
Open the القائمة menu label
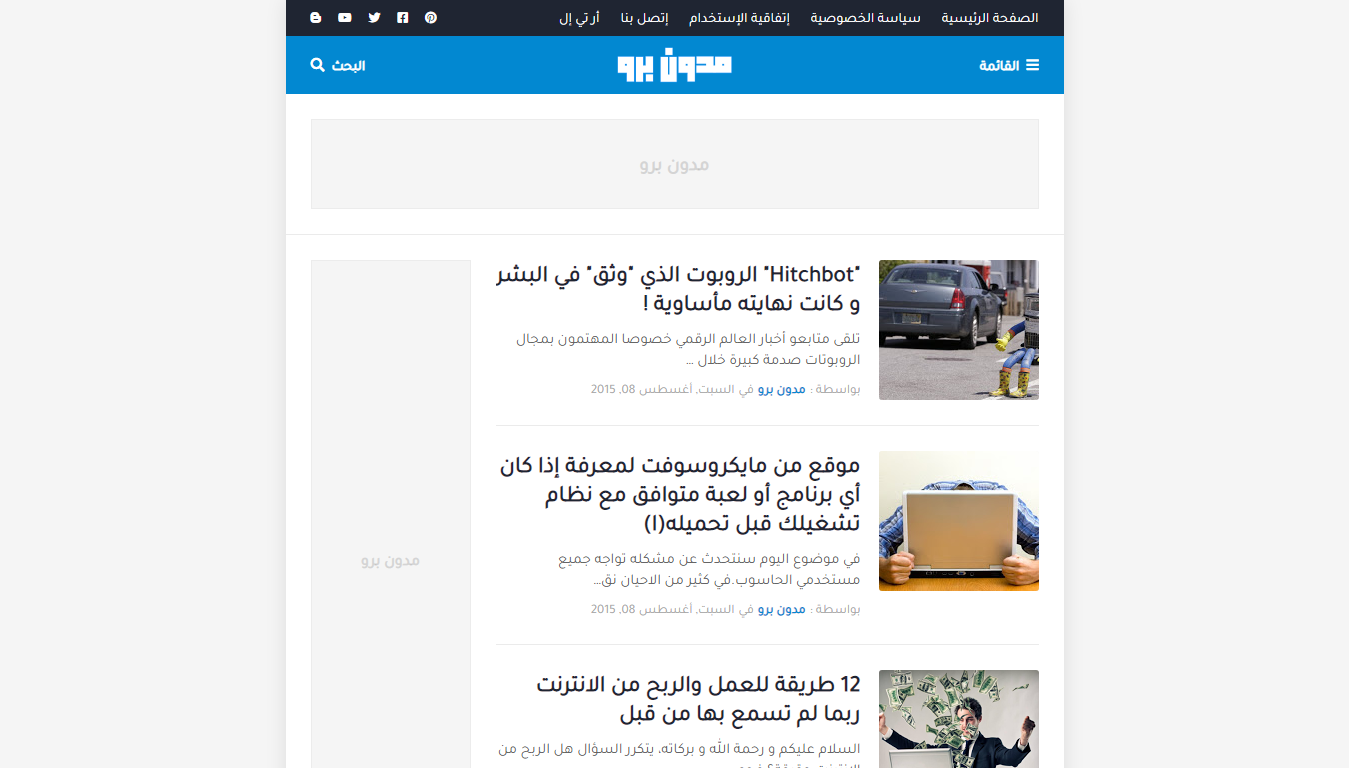(999, 65)
